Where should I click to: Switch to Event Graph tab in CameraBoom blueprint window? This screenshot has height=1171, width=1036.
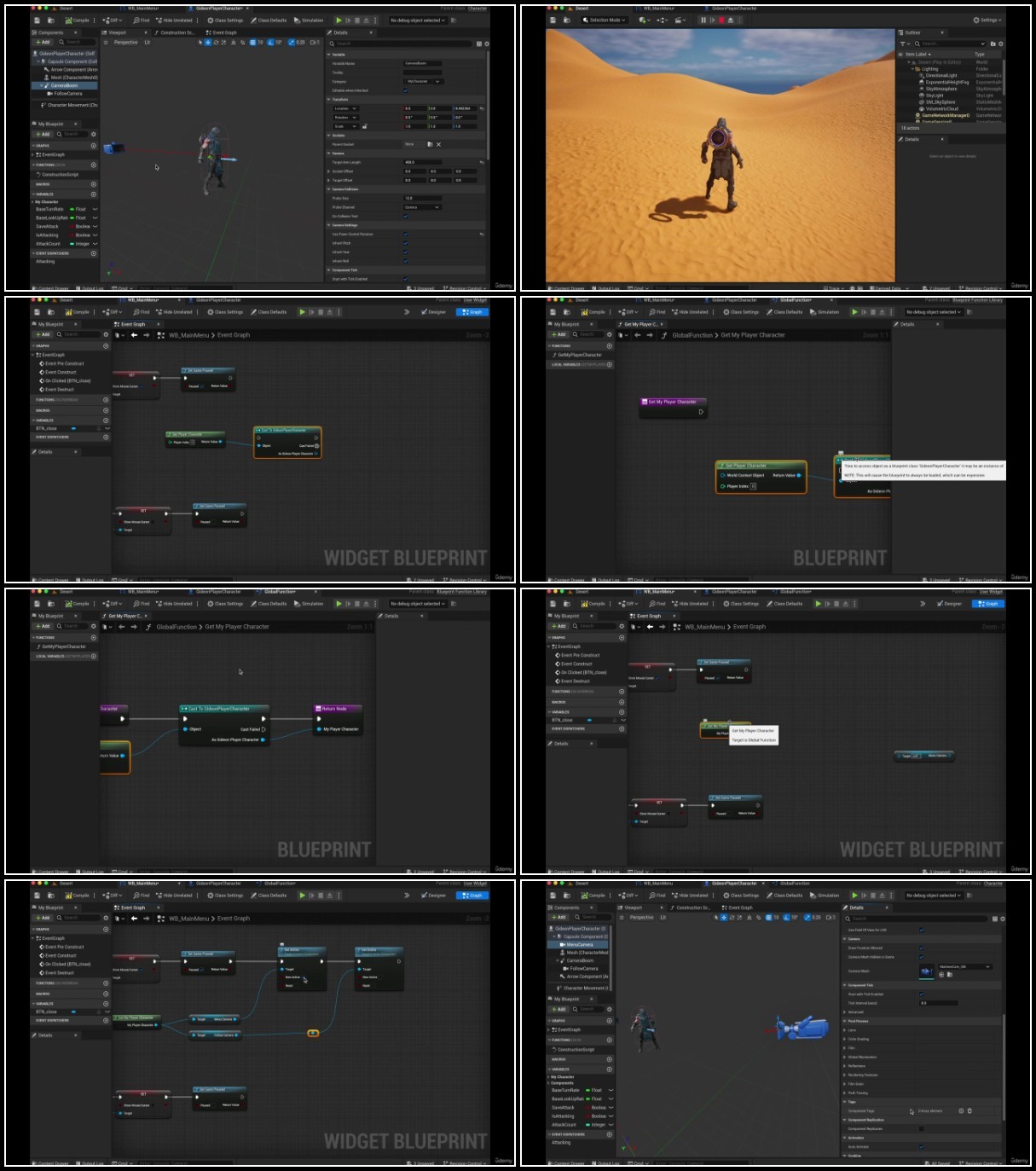click(x=222, y=32)
